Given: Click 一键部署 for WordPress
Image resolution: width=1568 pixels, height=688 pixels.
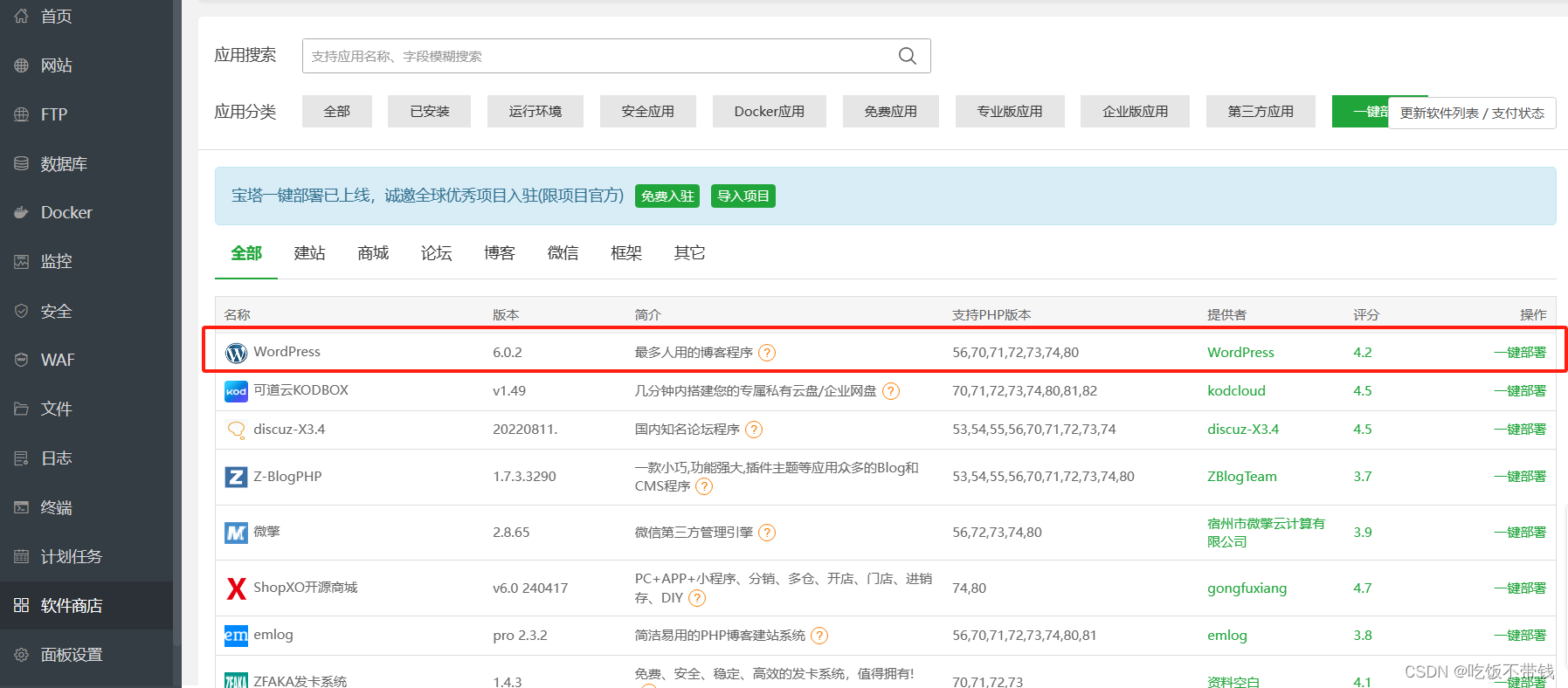Looking at the screenshot, I should point(1520,353).
